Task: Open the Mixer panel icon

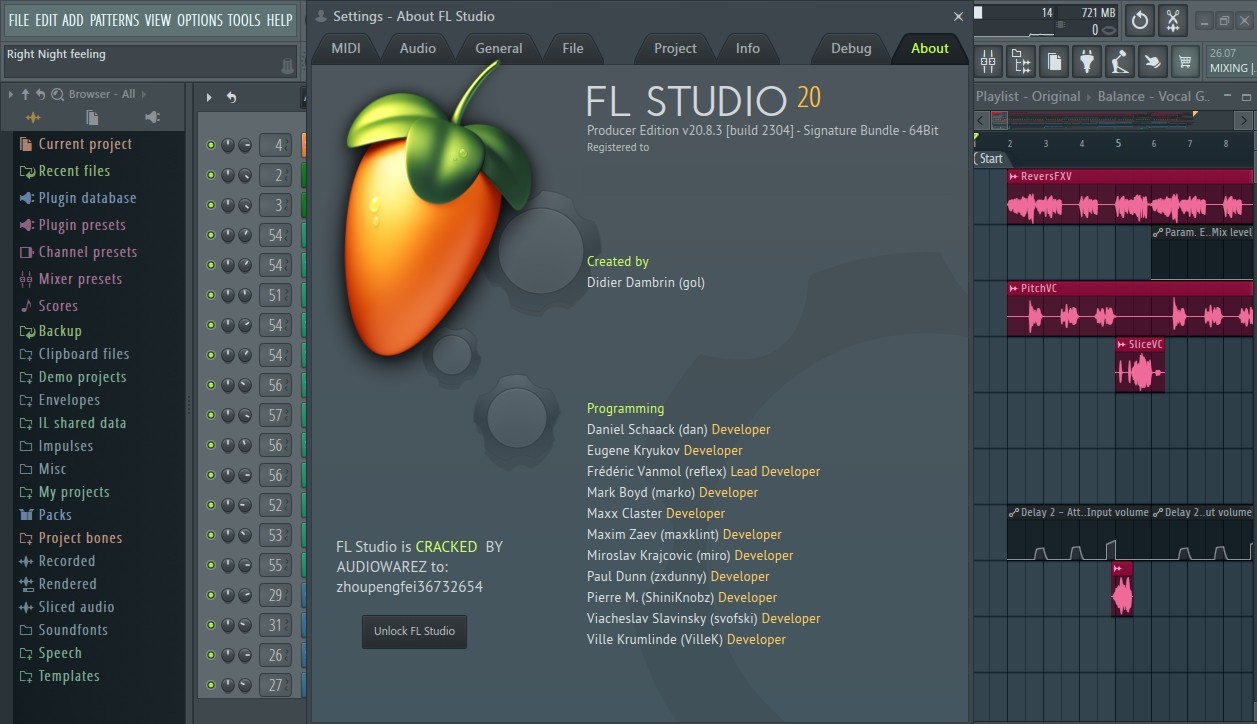Action: point(987,61)
